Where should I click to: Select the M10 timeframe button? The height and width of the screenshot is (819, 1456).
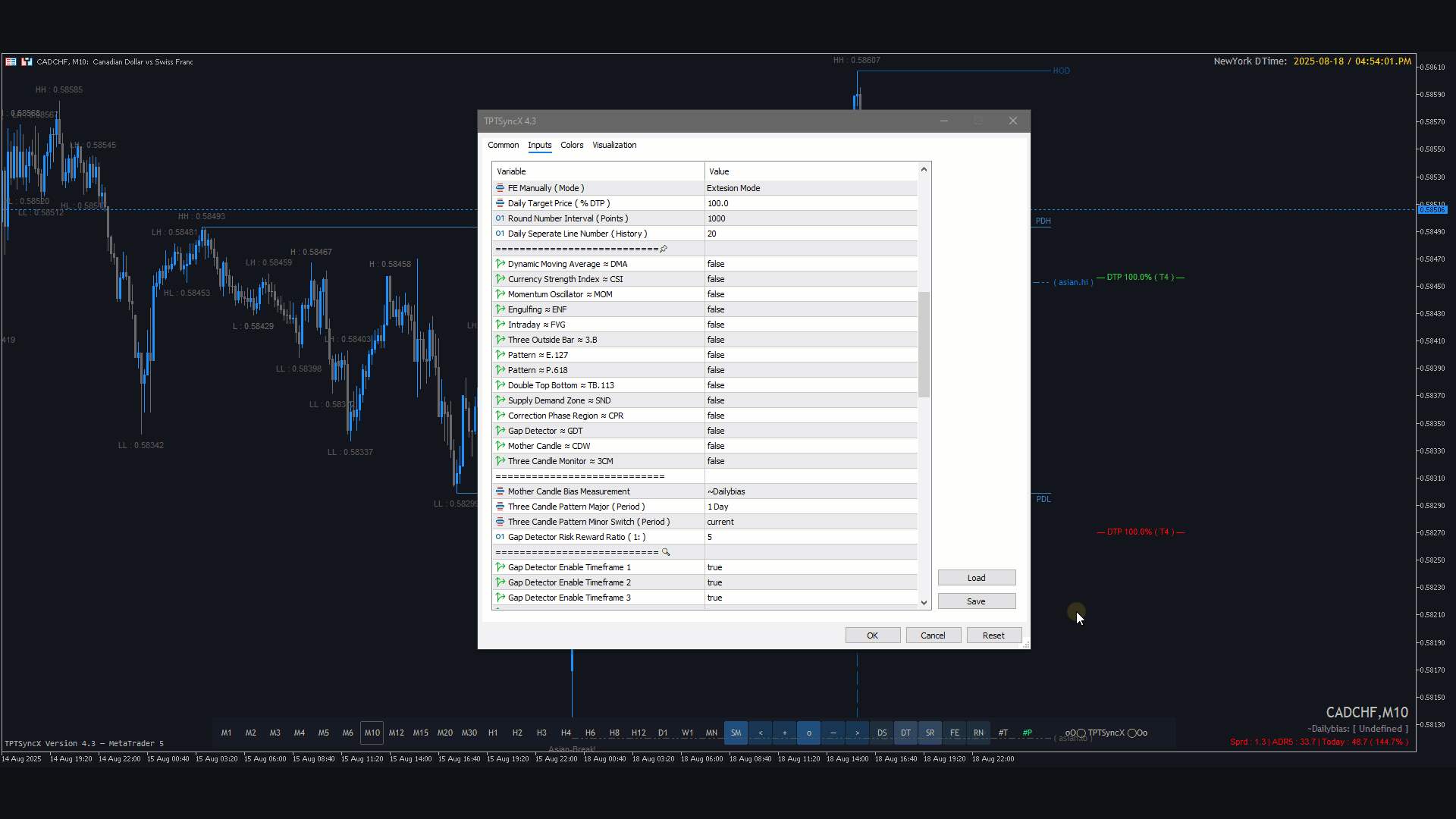coord(372,733)
